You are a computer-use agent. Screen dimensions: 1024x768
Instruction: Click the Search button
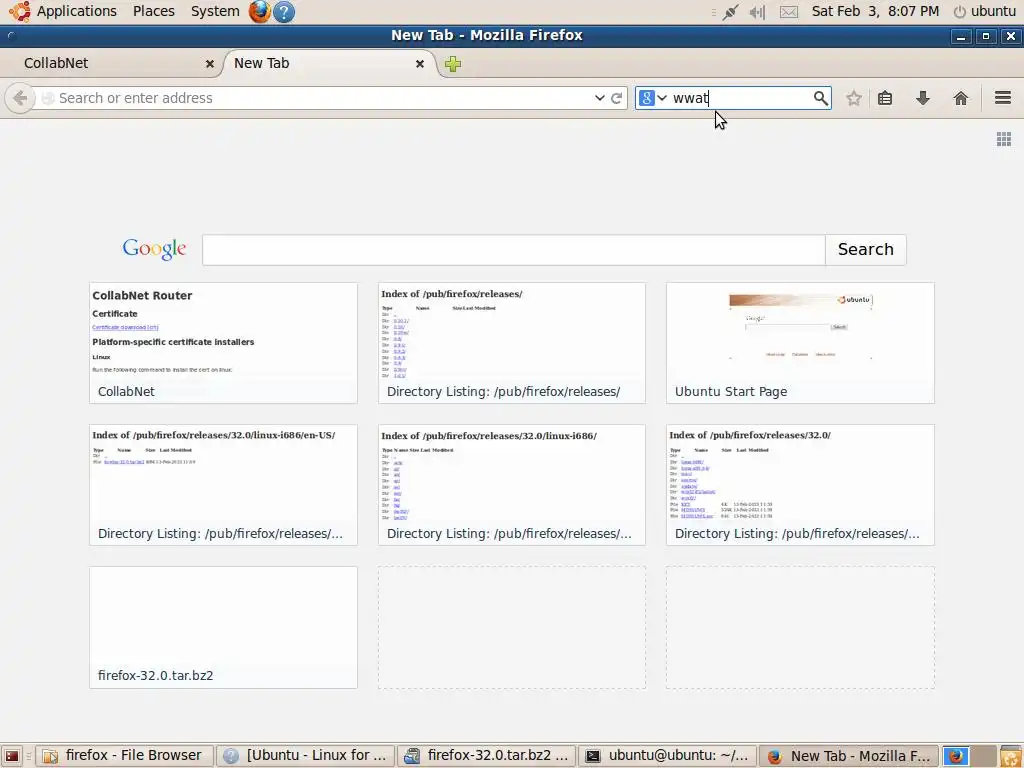tap(865, 249)
